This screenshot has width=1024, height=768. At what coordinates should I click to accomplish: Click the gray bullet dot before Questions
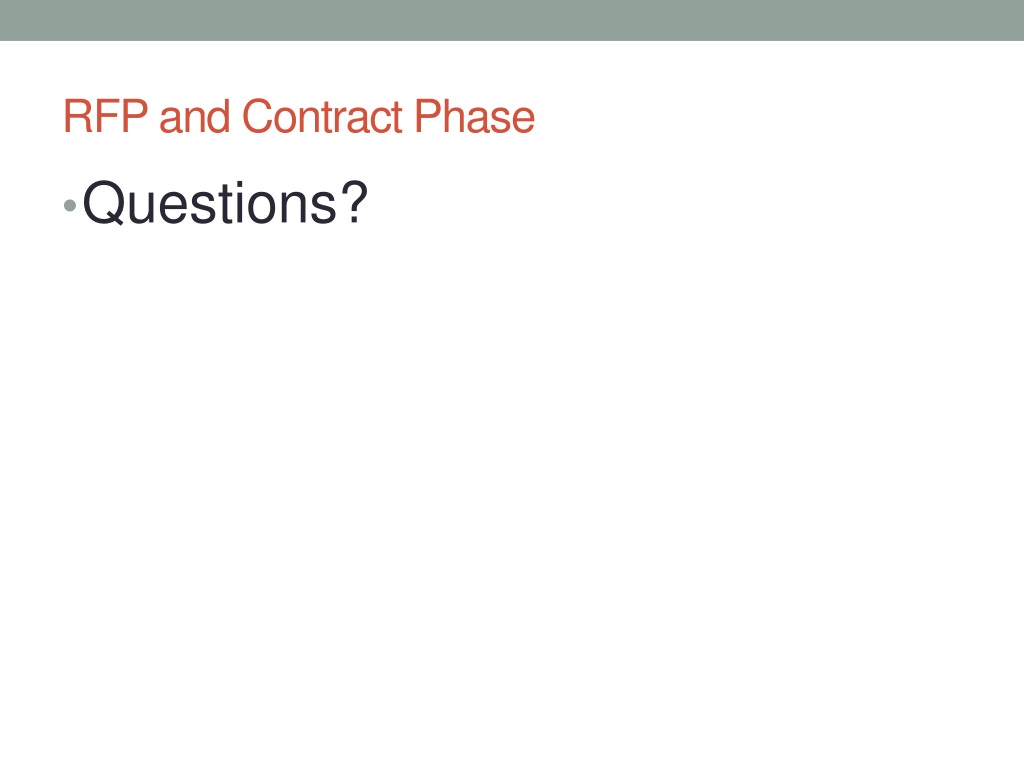(x=70, y=206)
